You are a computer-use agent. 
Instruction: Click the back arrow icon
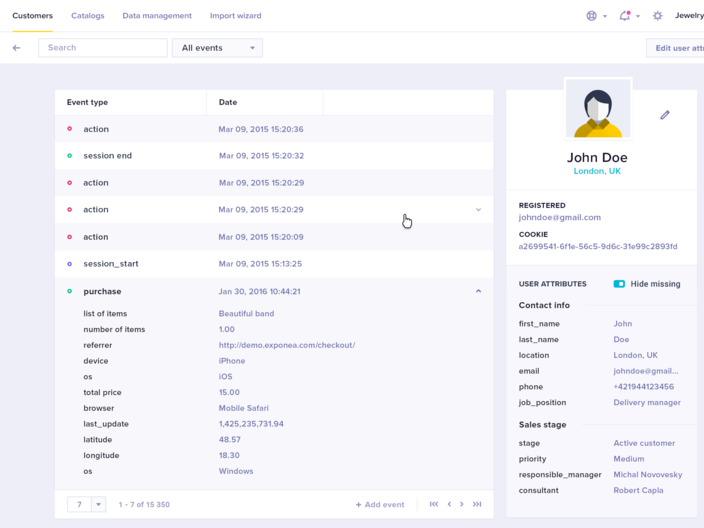(17, 48)
